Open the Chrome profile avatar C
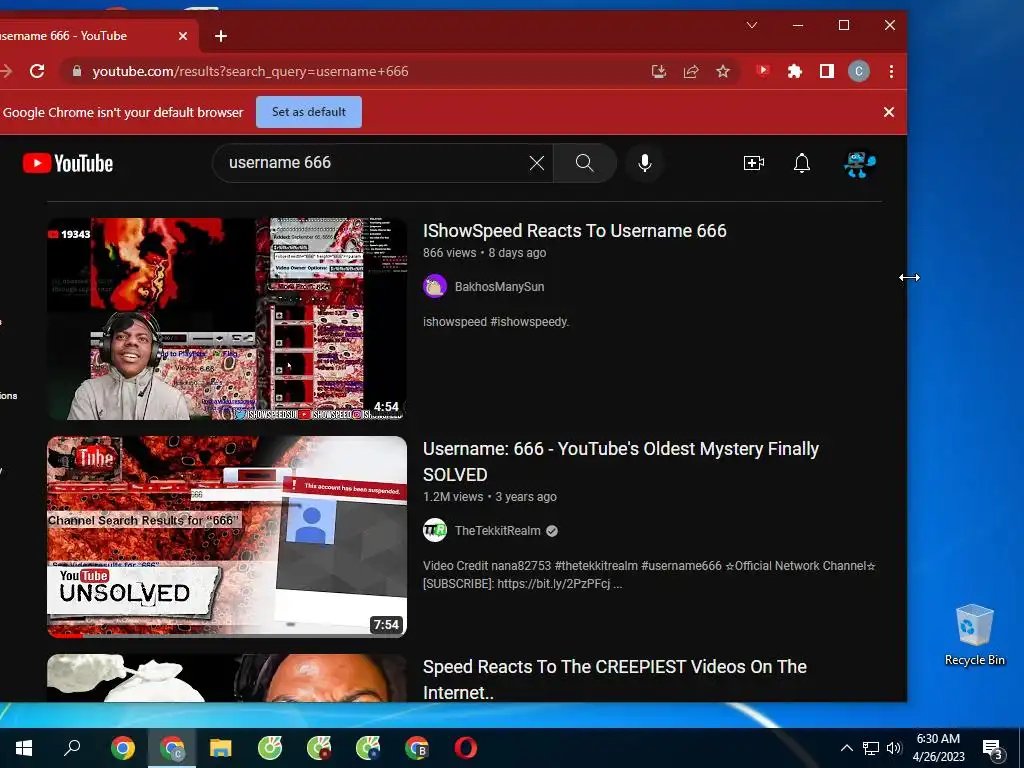The image size is (1024, 768). point(859,71)
